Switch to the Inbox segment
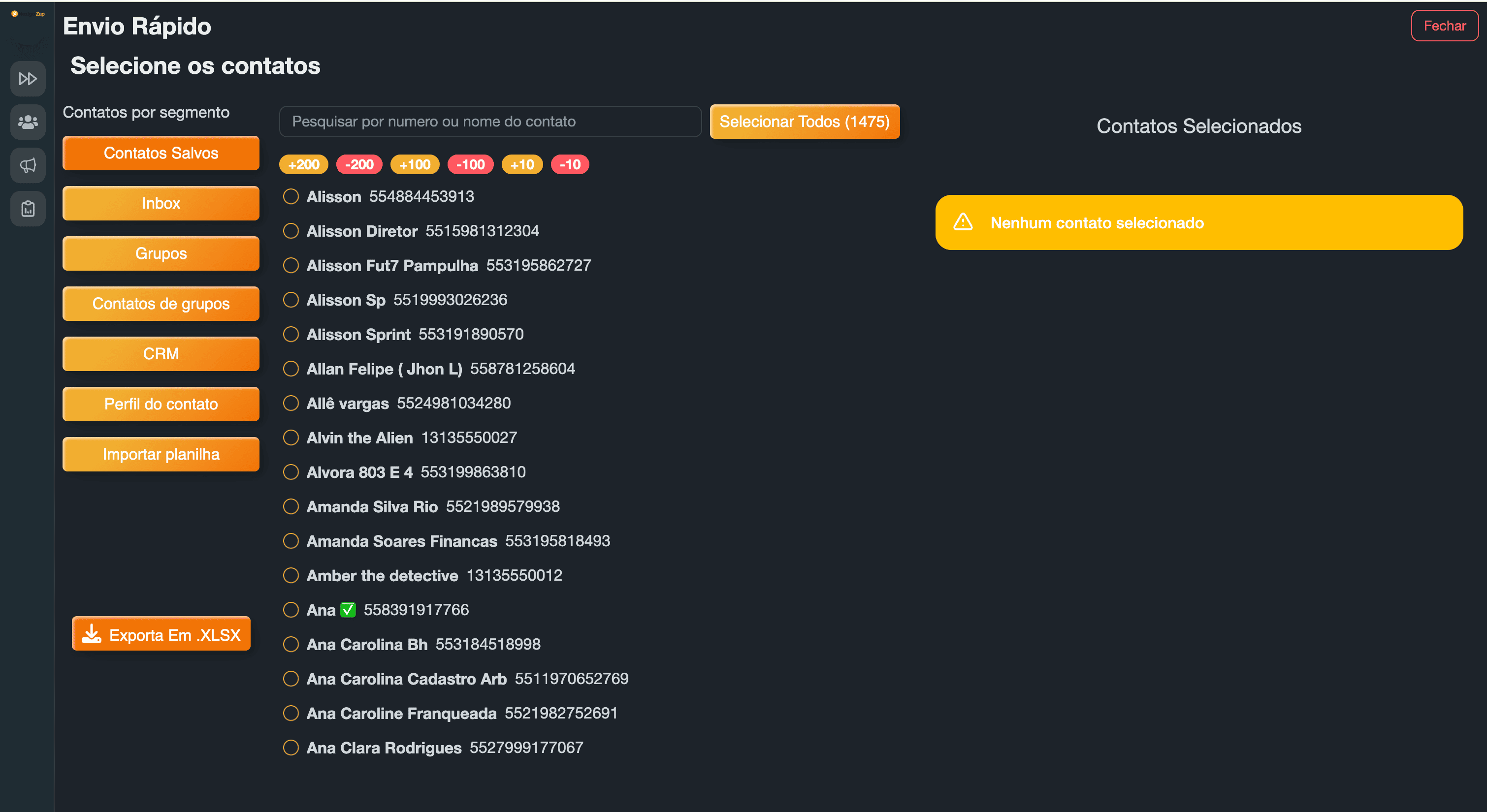The height and width of the screenshot is (812, 1487). pos(161,203)
